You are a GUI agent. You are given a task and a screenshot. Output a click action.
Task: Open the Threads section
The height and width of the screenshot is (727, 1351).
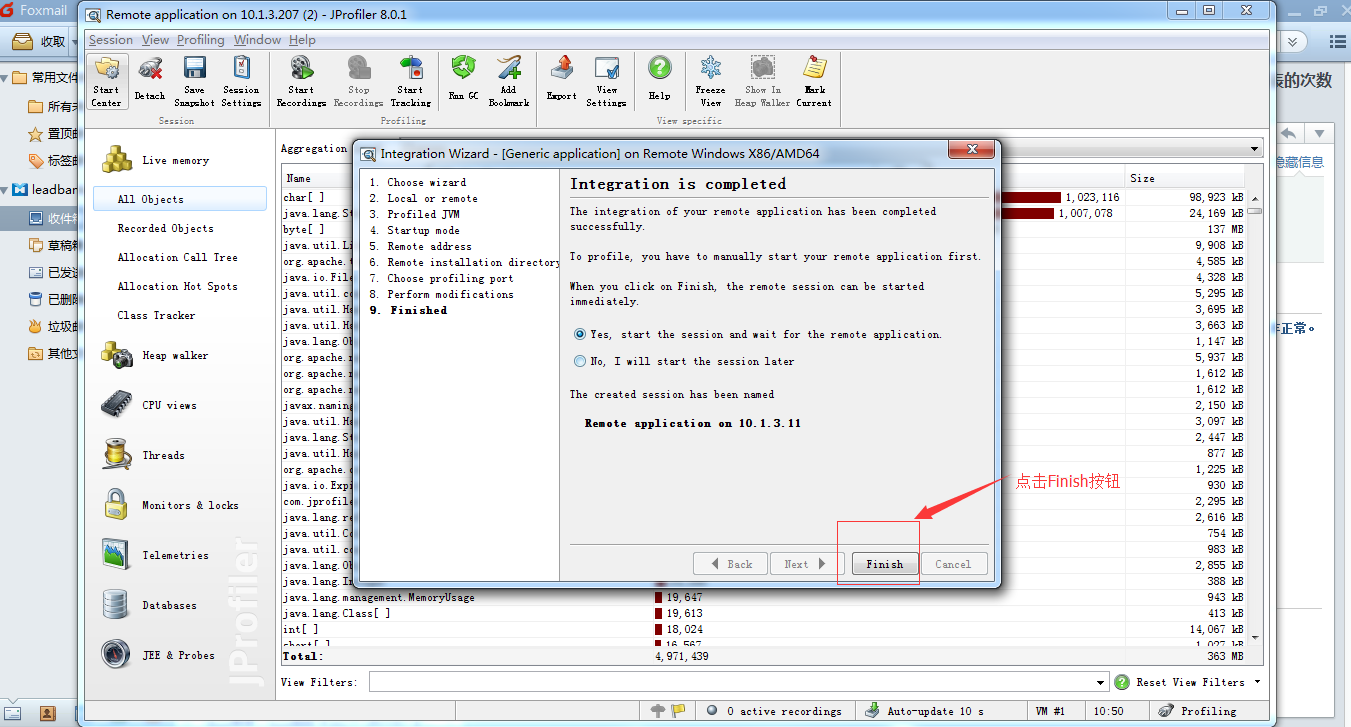point(163,455)
